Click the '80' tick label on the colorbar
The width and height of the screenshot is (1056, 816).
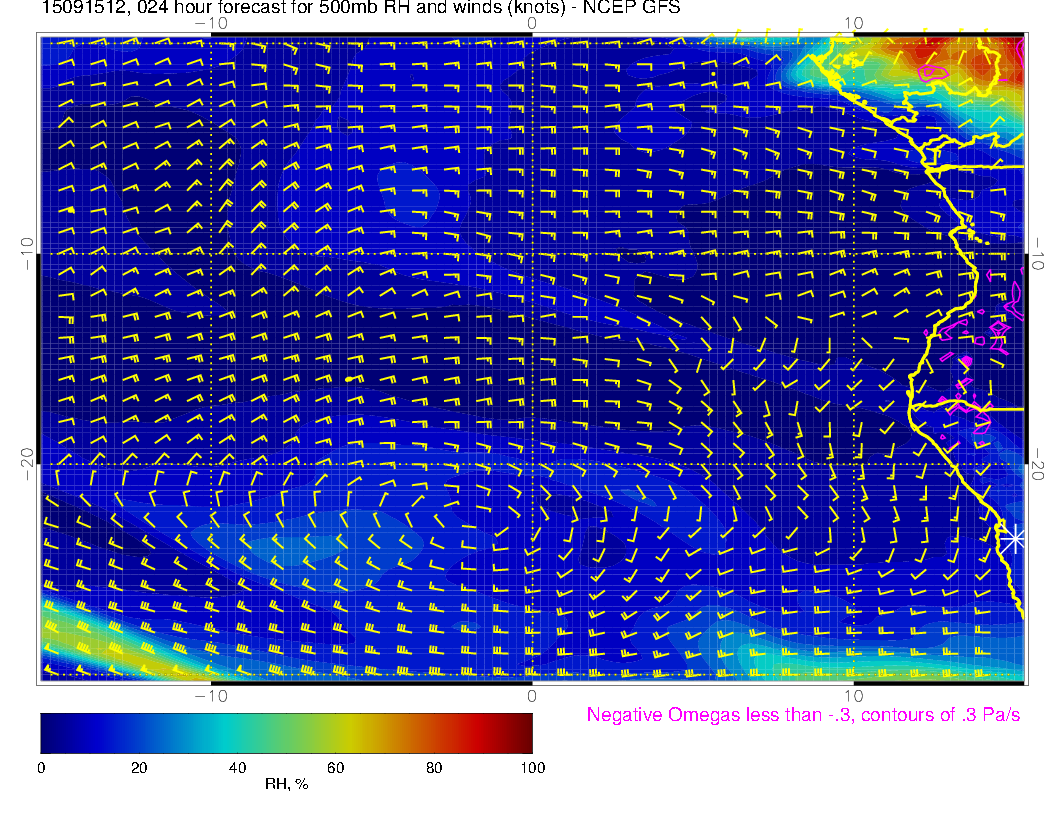(x=434, y=768)
